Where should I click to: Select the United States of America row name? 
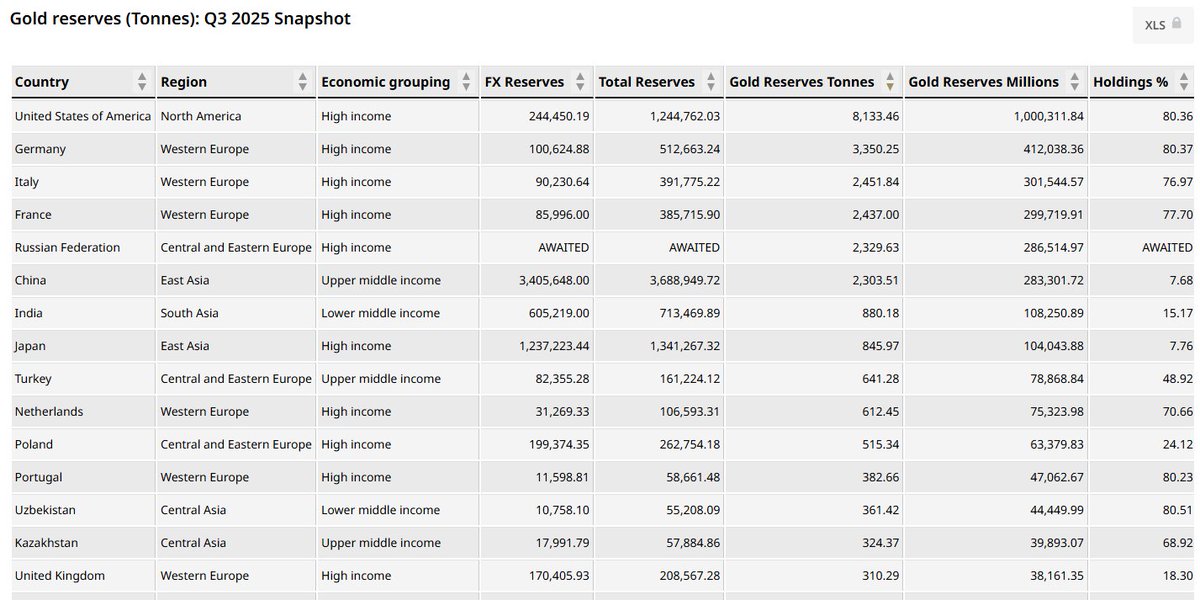tap(83, 116)
